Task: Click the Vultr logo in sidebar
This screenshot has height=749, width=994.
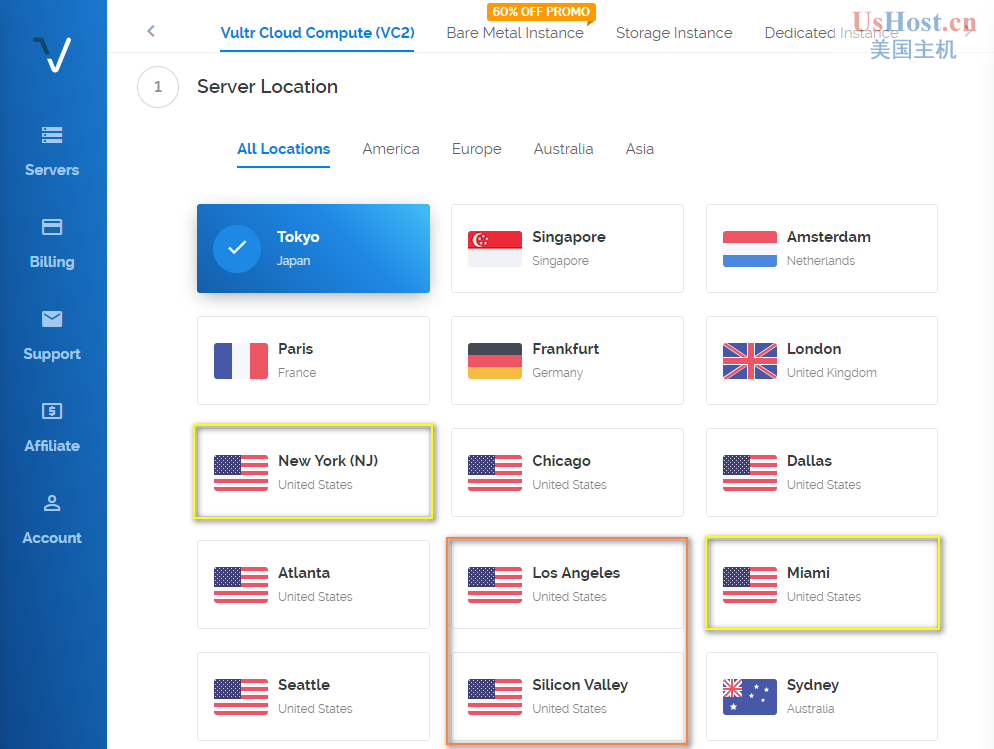Action: pos(52,54)
